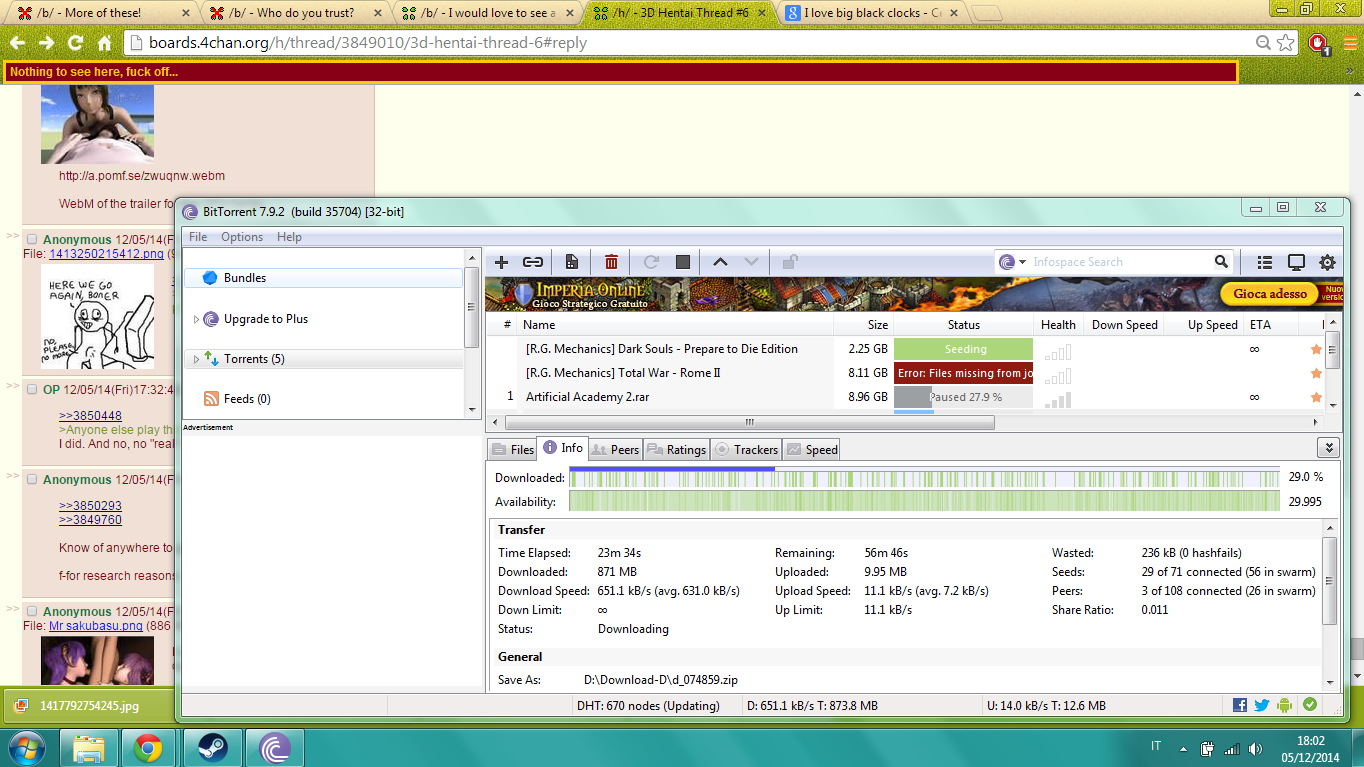The height and width of the screenshot is (767, 1364).
Task: Move torrent up the queue
Action: (720, 262)
